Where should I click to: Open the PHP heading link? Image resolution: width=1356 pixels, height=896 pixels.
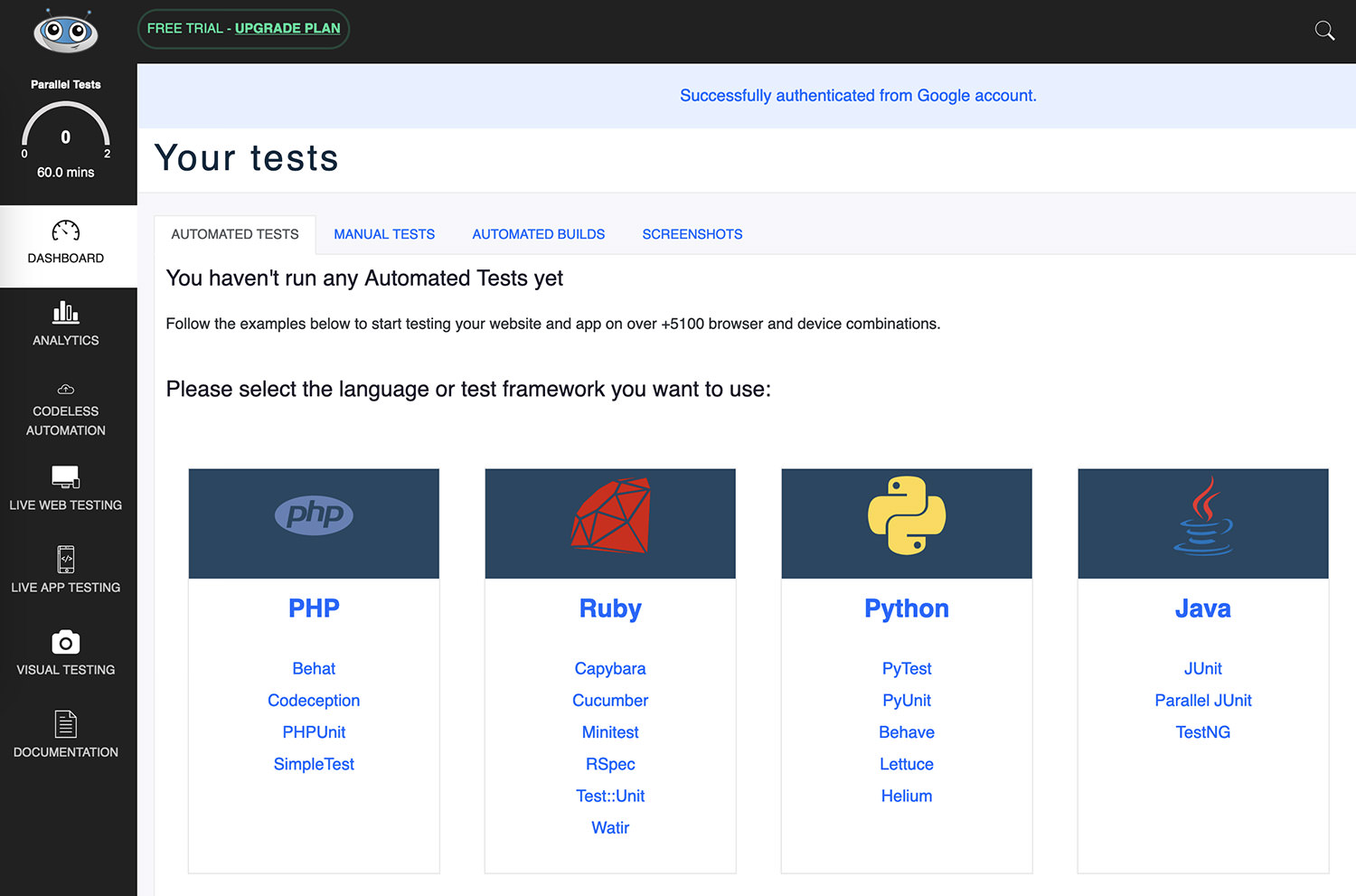314,608
